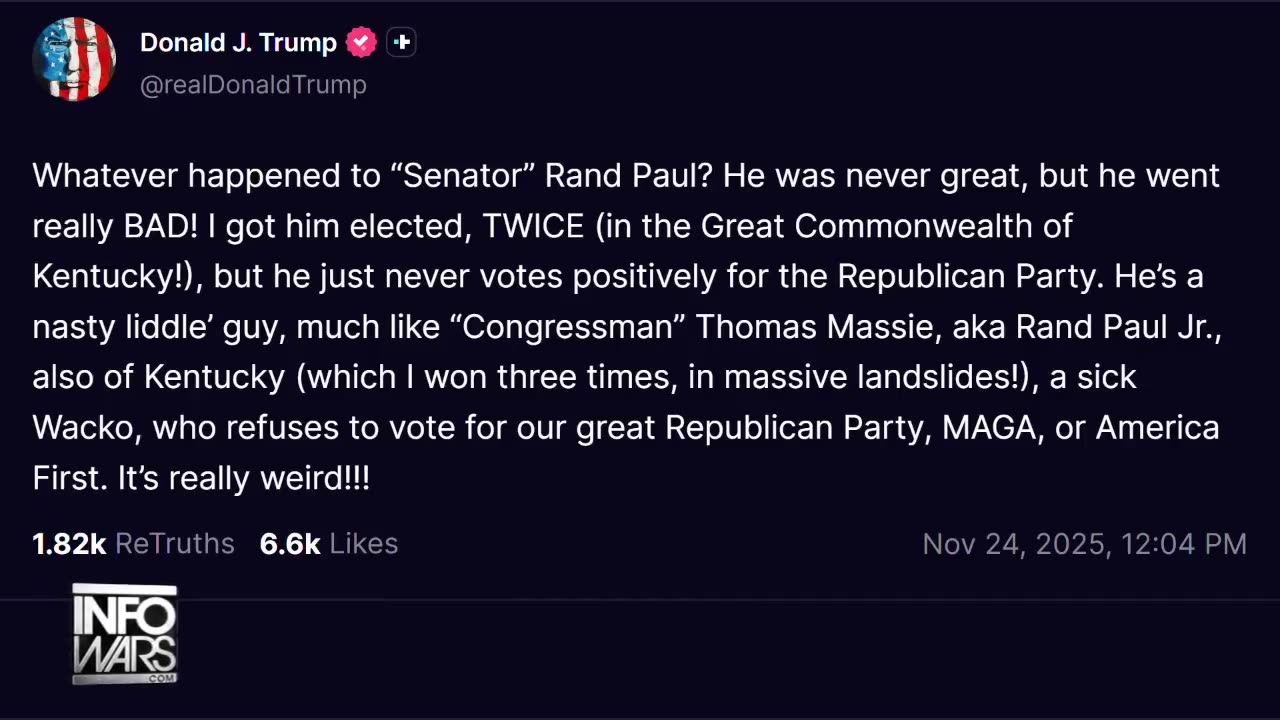Click the 6.6k likes number
Screen dimensions: 1280x720
point(289,544)
